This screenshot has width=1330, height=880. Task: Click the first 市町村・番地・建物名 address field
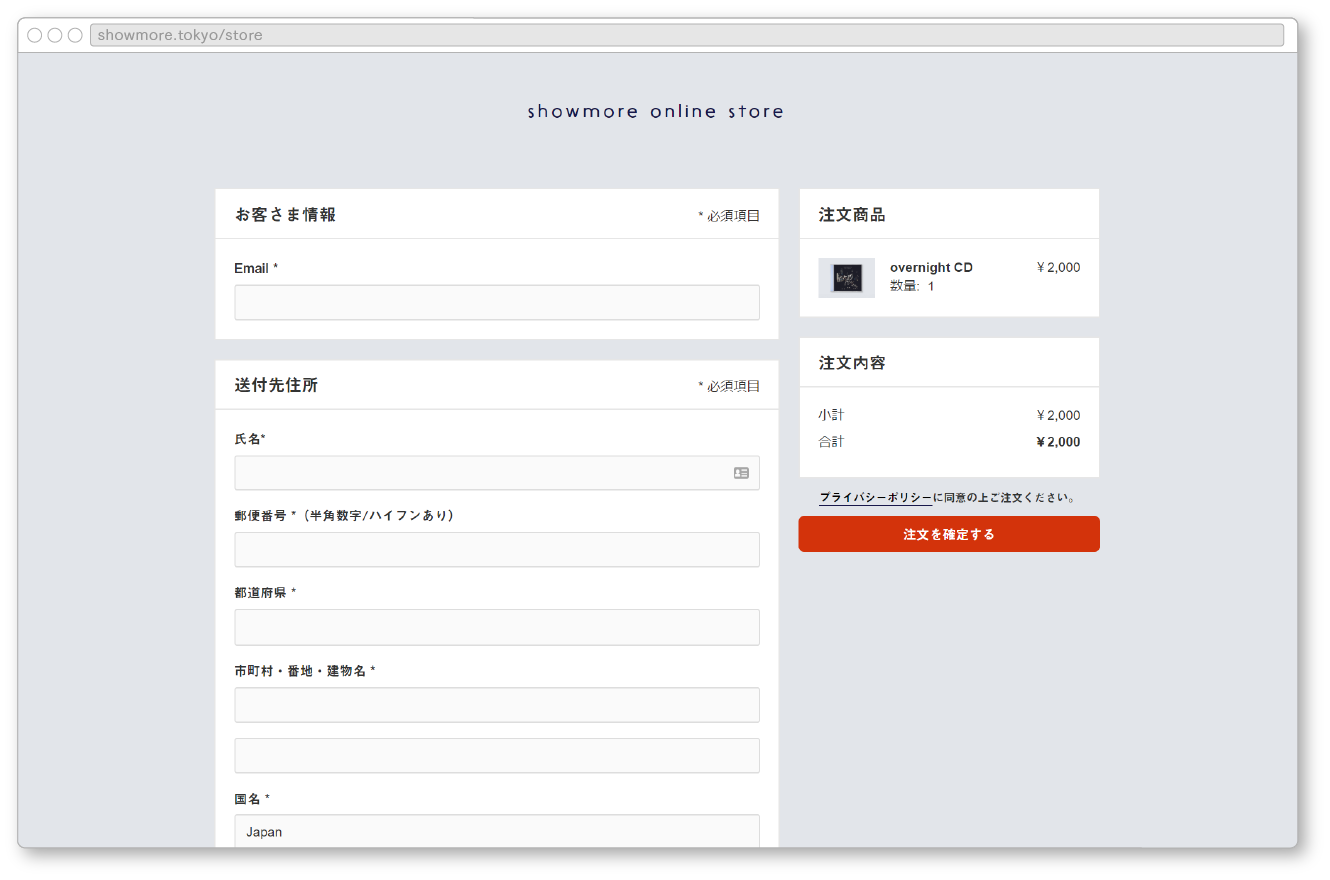[x=497, y=705]
